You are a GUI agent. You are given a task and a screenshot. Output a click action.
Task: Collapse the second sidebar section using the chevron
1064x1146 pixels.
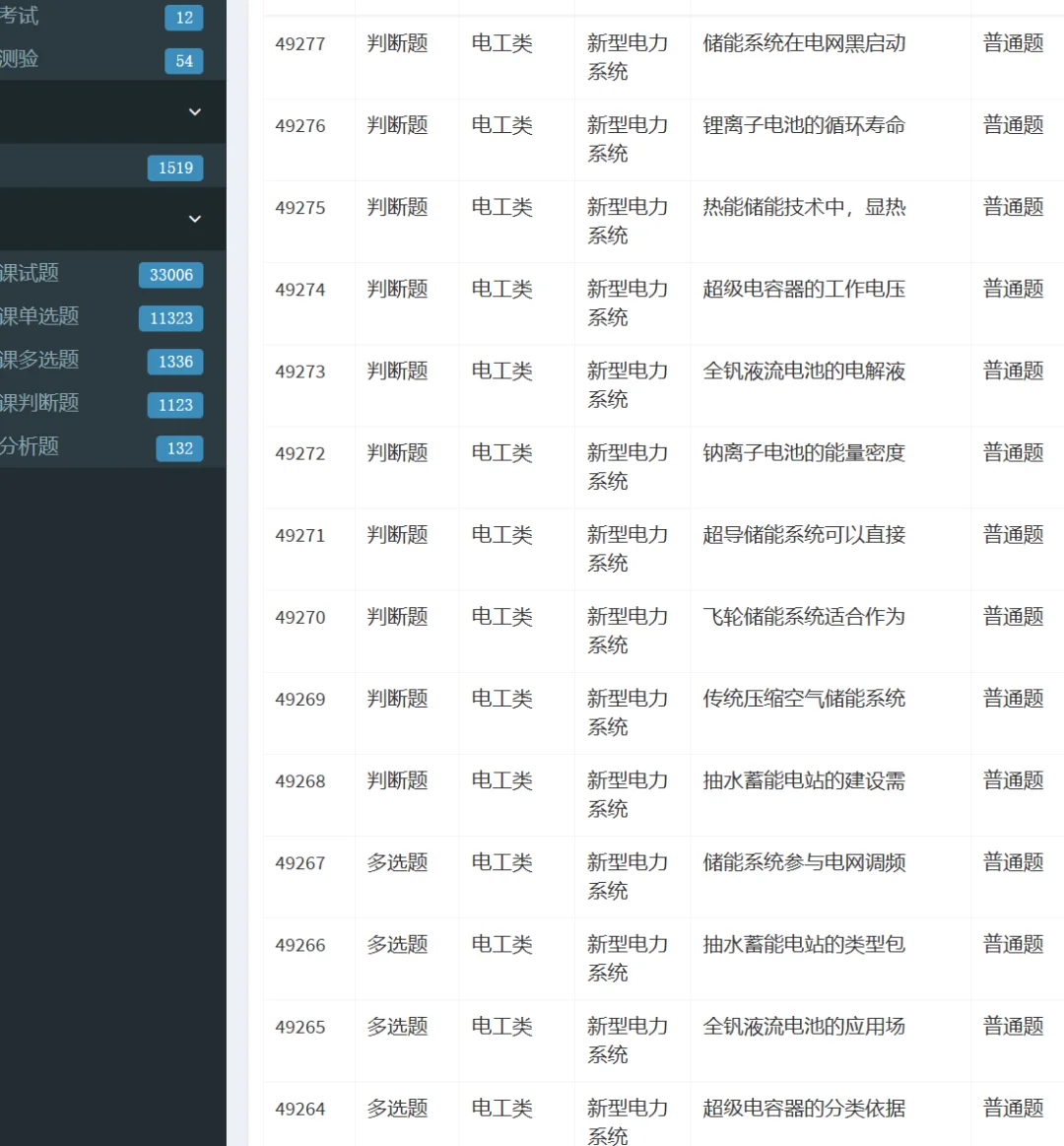tap(194, 218)
